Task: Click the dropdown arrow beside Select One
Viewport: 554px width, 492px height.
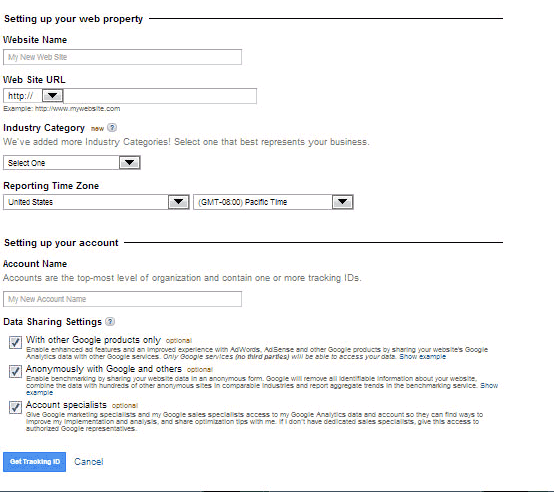Action: click(x=129, y=163)
